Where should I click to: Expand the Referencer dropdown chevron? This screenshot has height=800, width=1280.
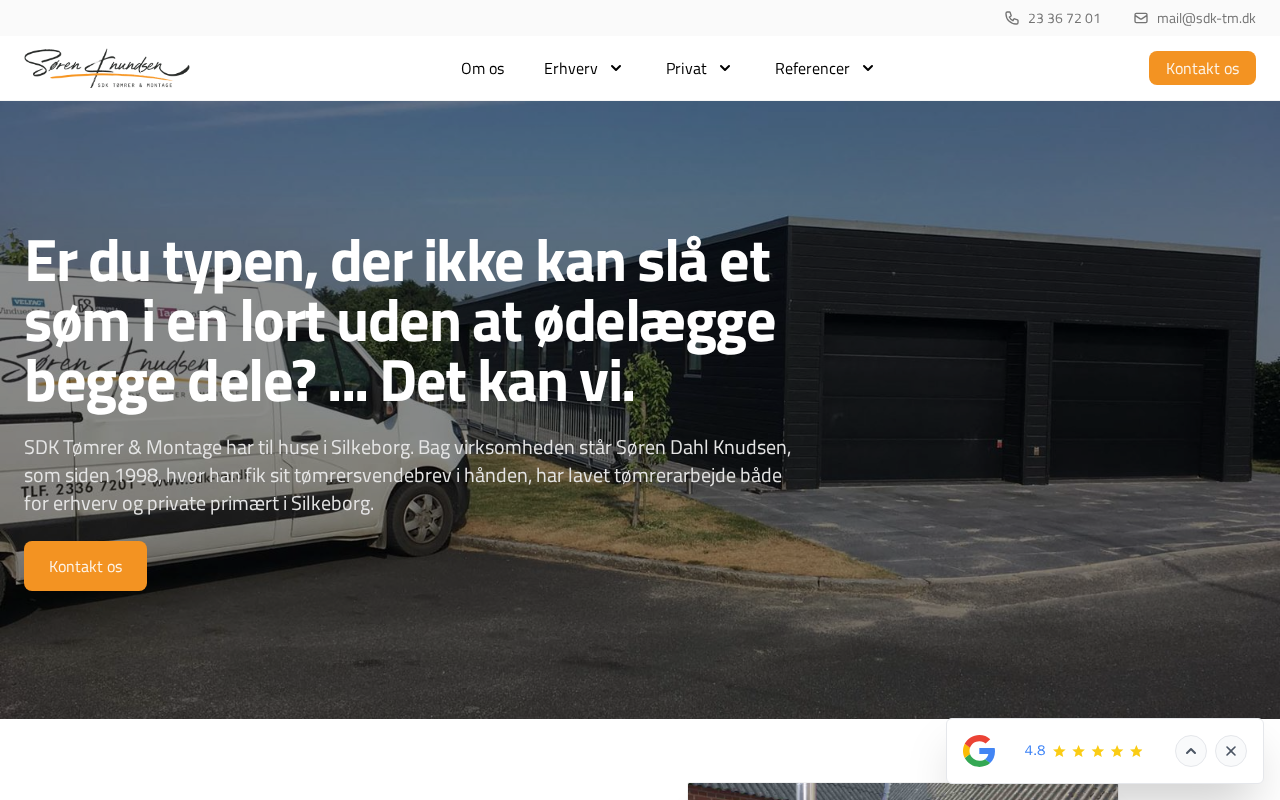pyautogui.click(x=868, y=68)
